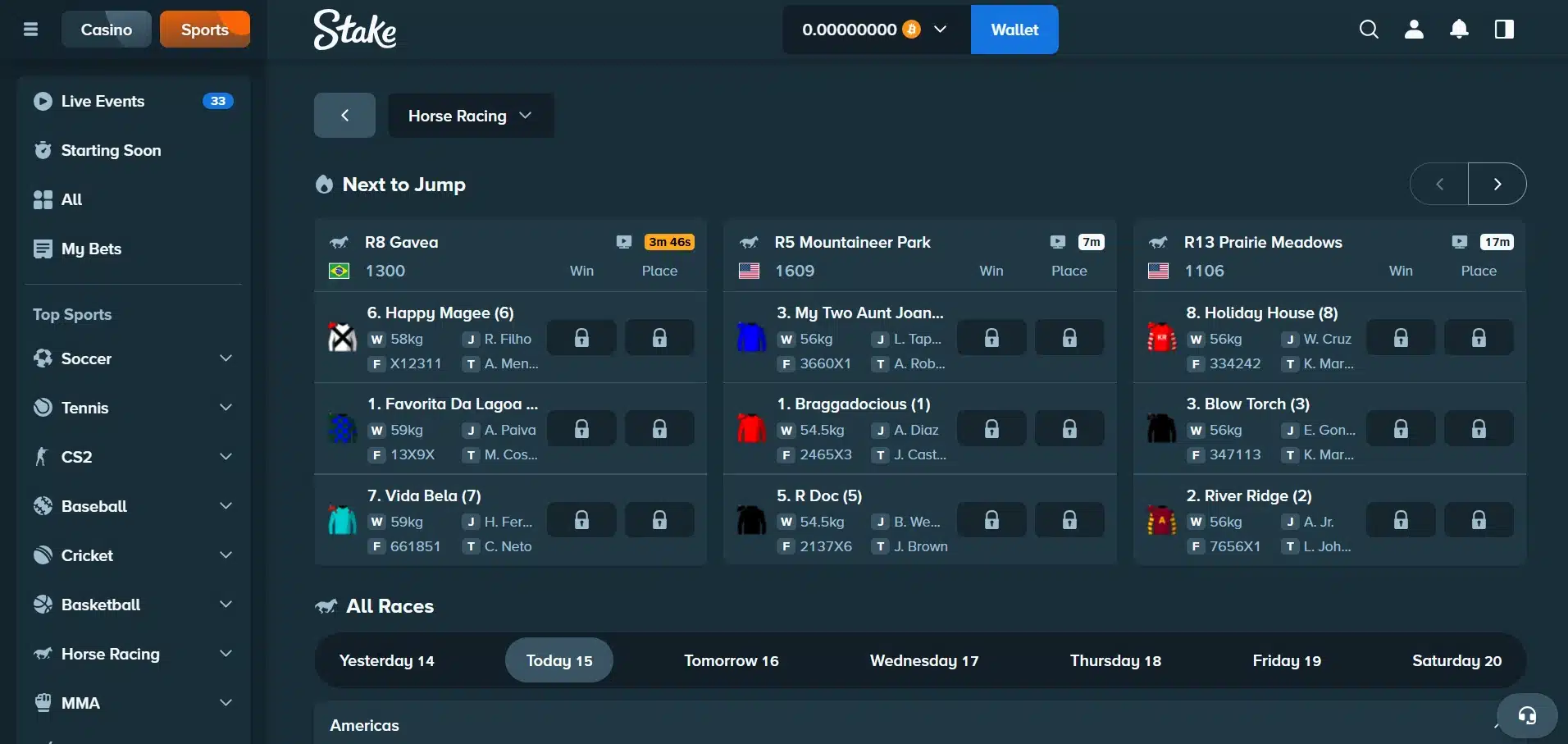
Task: Click Blow Torch Win locked odds button
Action: [x=1401, y=428]
